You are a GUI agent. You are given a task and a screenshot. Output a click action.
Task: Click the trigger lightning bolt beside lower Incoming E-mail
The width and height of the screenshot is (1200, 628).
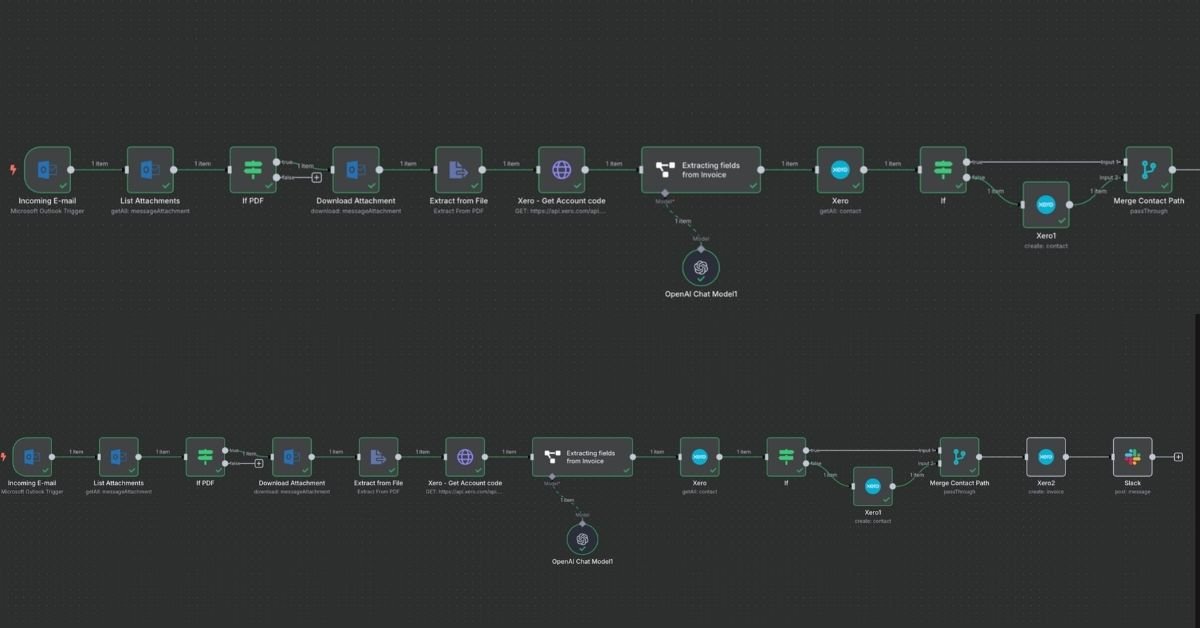pyautogui.click(x=4, y=457)
